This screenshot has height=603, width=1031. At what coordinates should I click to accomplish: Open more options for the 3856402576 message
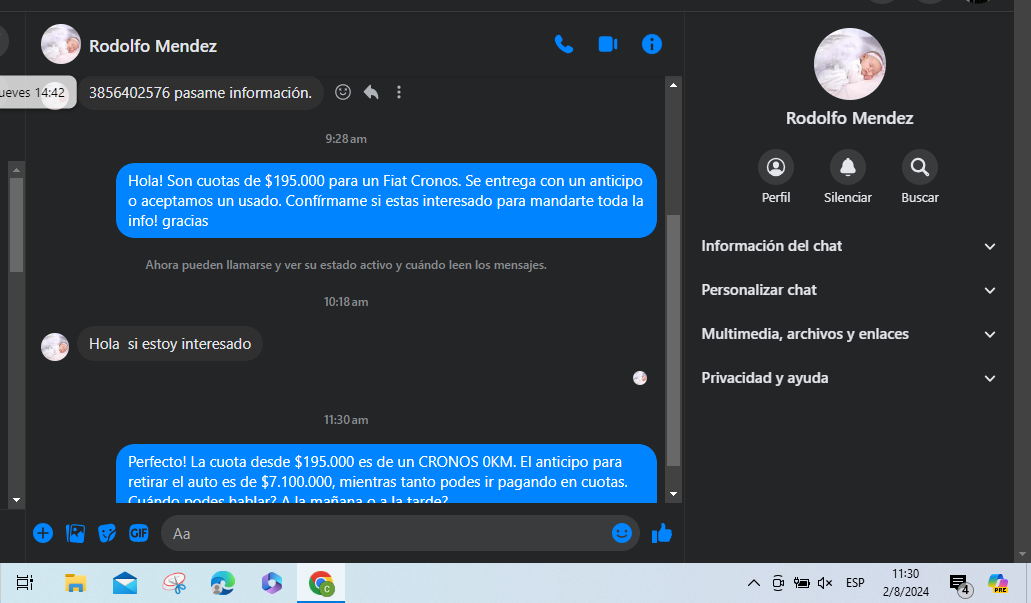398,92
